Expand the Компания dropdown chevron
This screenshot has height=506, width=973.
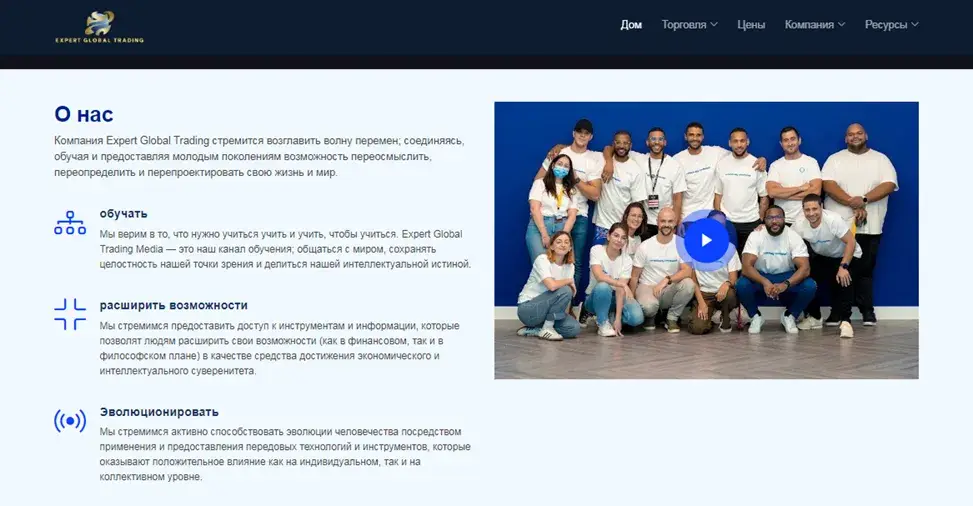(x=841, y=25)
